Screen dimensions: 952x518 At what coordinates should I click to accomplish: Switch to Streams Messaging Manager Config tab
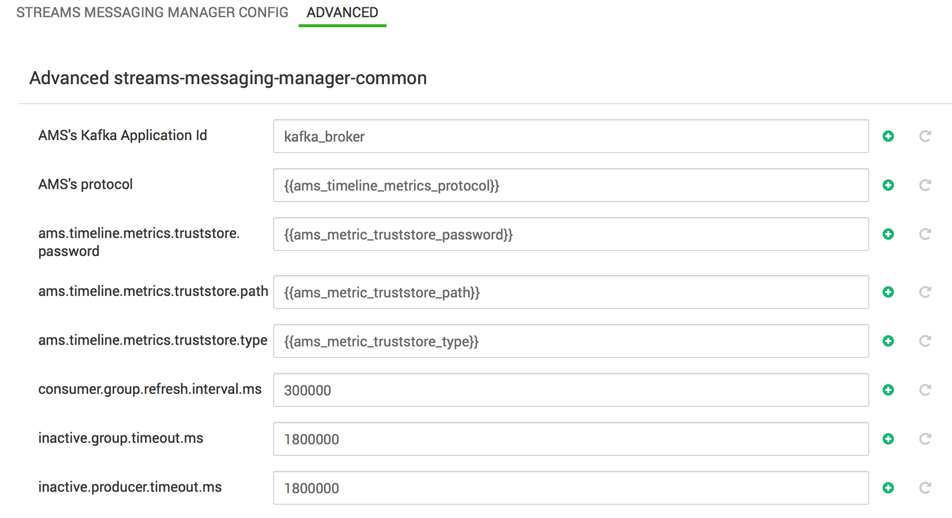[x=152, y=13]
